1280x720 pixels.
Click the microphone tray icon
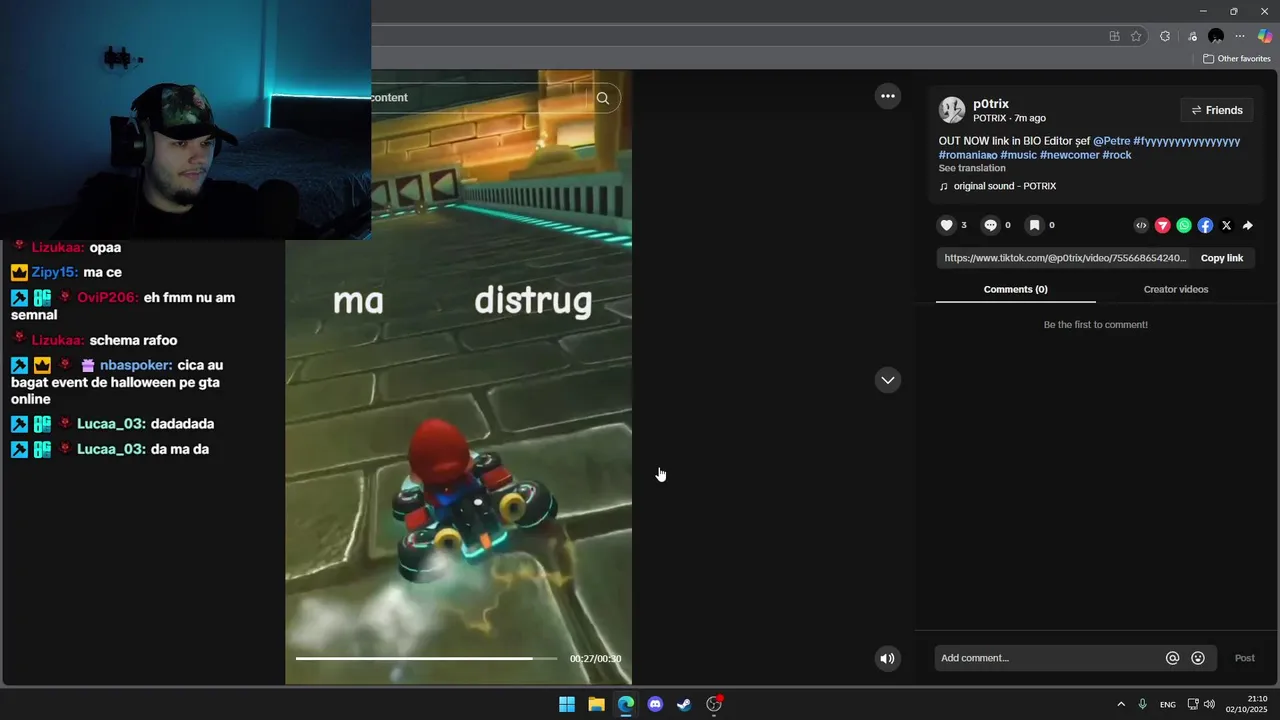1142,704
